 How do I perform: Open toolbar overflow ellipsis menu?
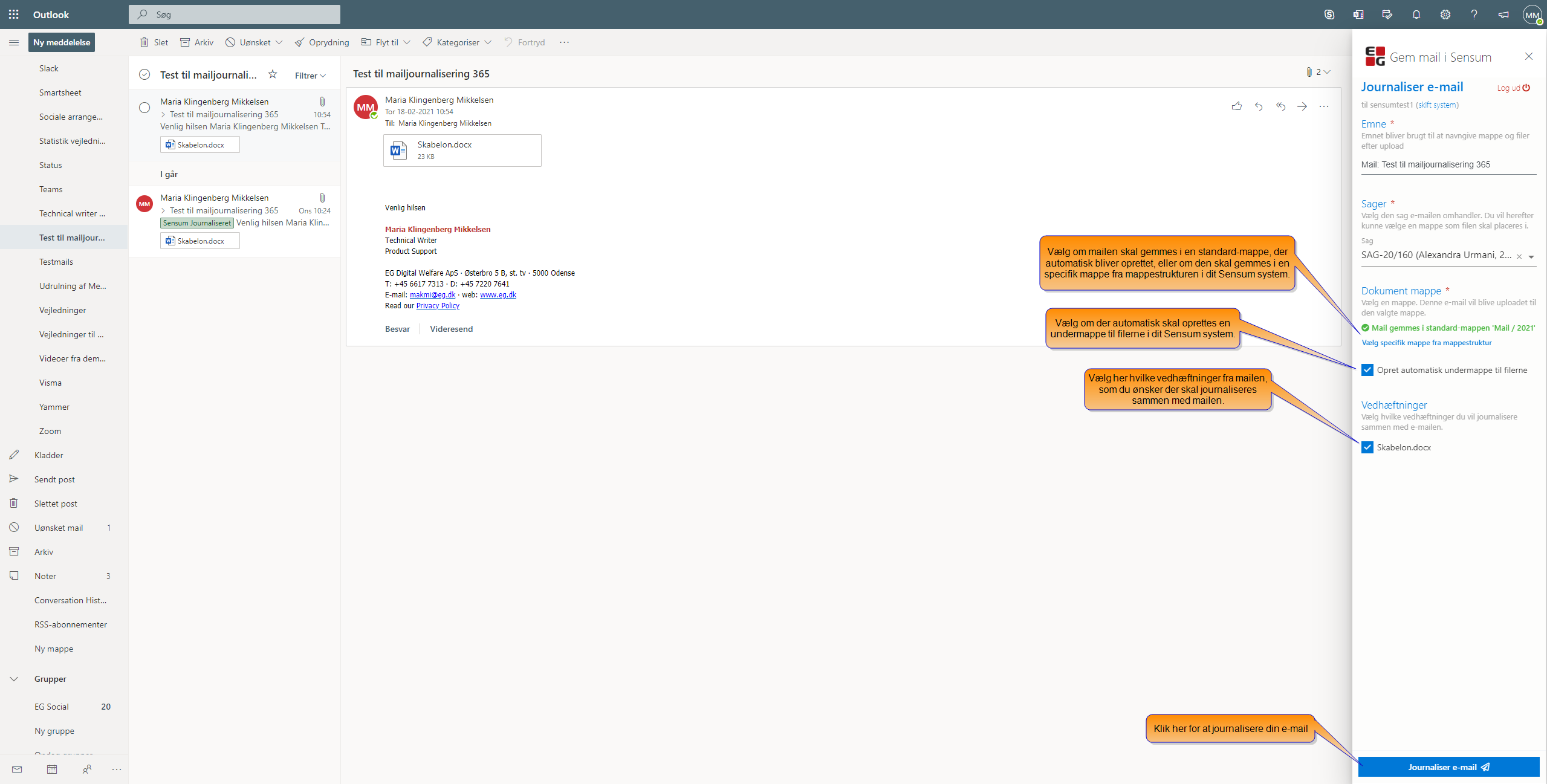(564, 42)
